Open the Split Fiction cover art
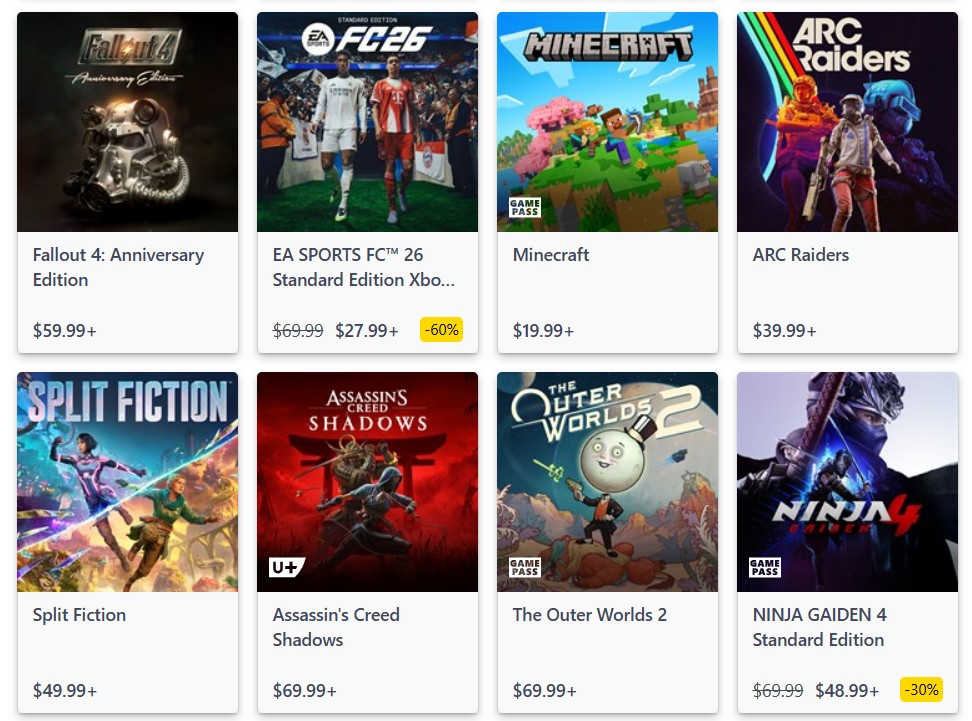Screen dimensions: 972x721 (x=127, y=481)
